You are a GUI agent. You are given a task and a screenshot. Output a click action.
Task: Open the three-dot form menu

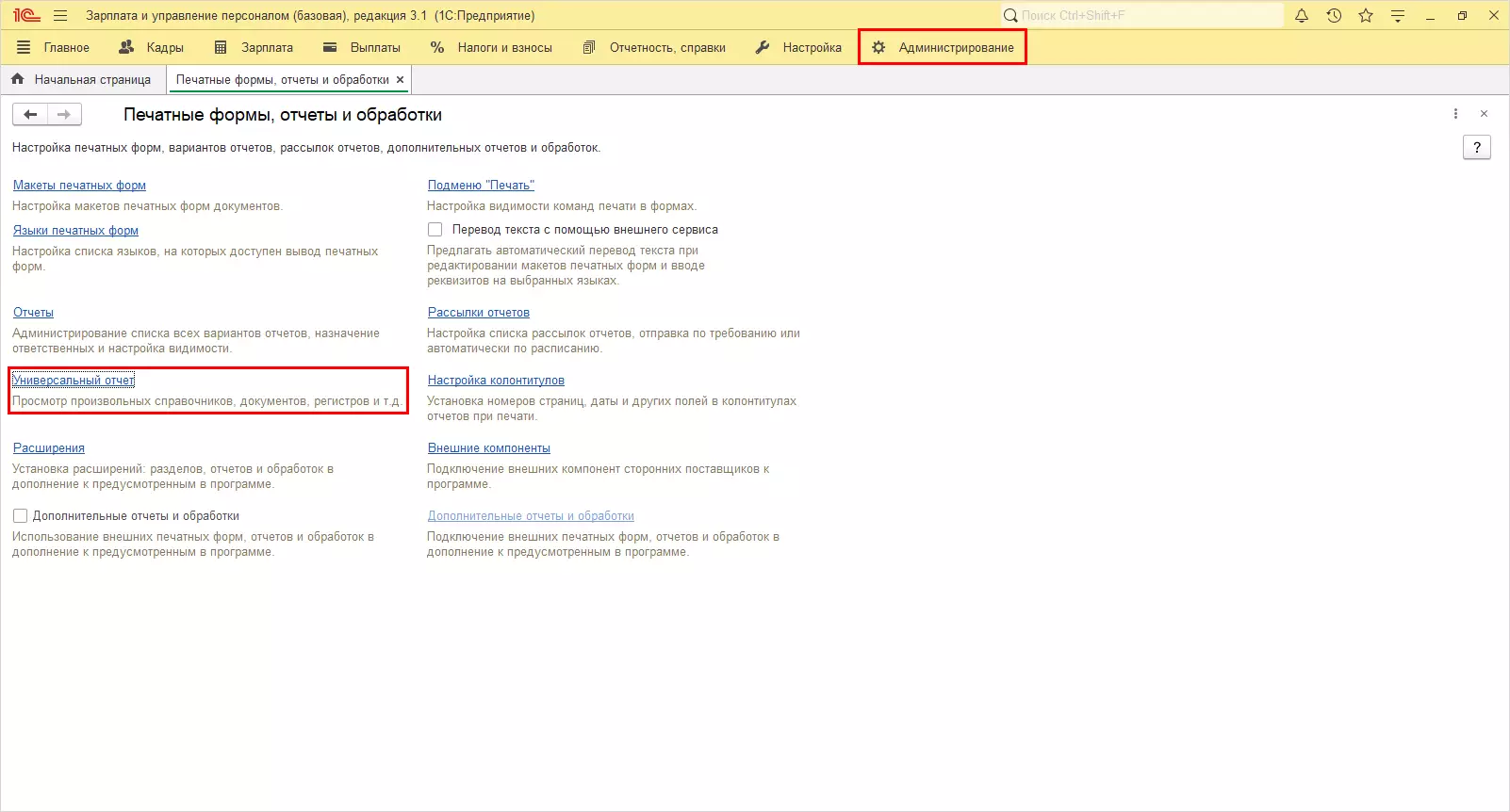click(1455, 114)
